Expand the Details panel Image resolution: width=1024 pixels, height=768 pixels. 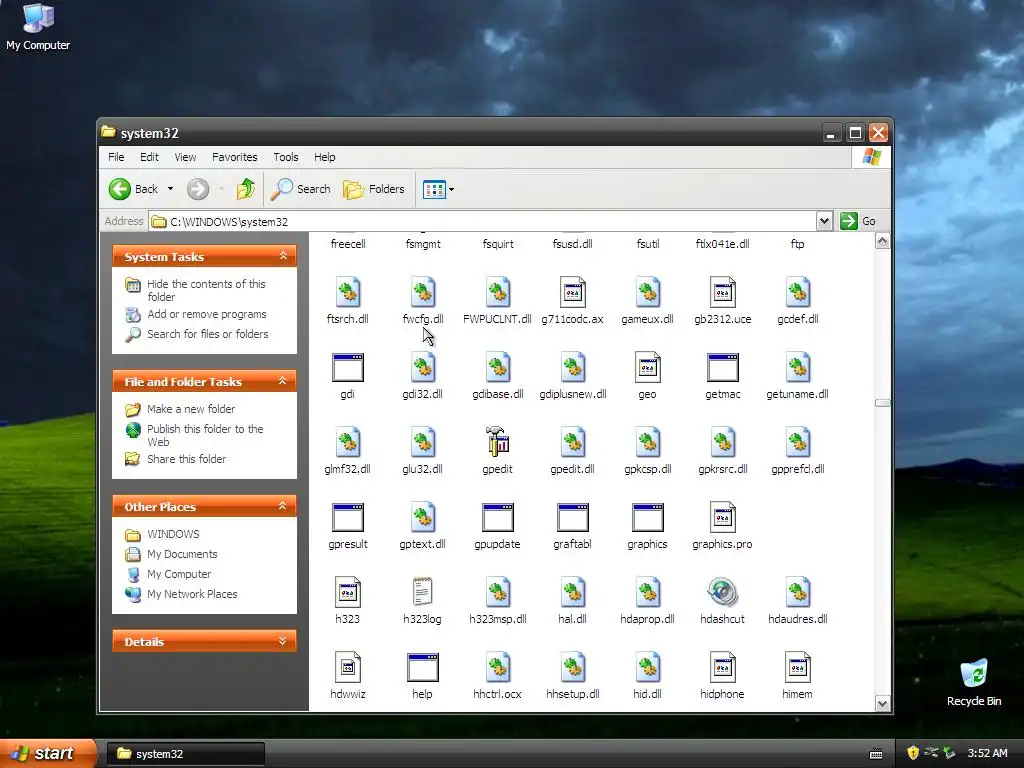pos(283,641)
